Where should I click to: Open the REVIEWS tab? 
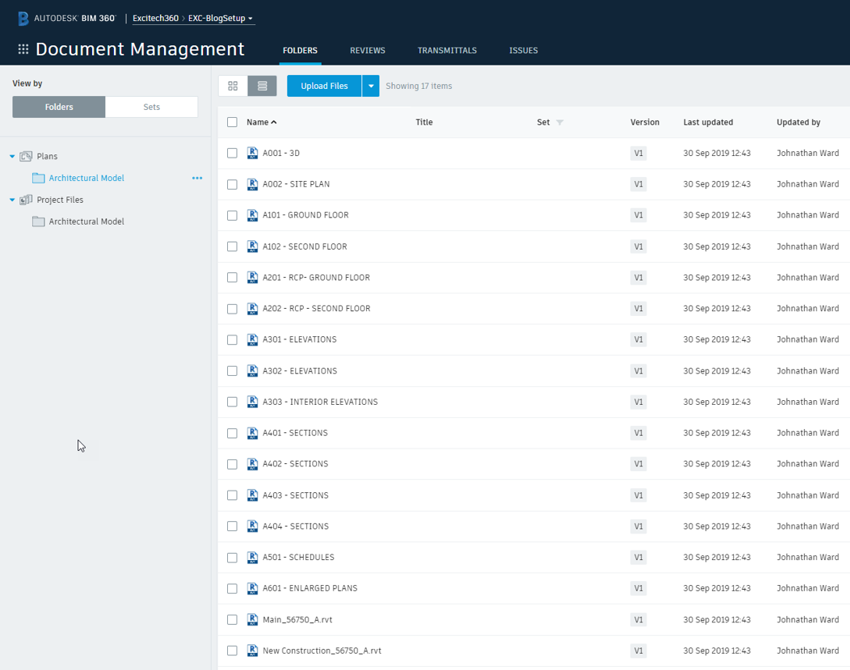[x=368, y=50]
